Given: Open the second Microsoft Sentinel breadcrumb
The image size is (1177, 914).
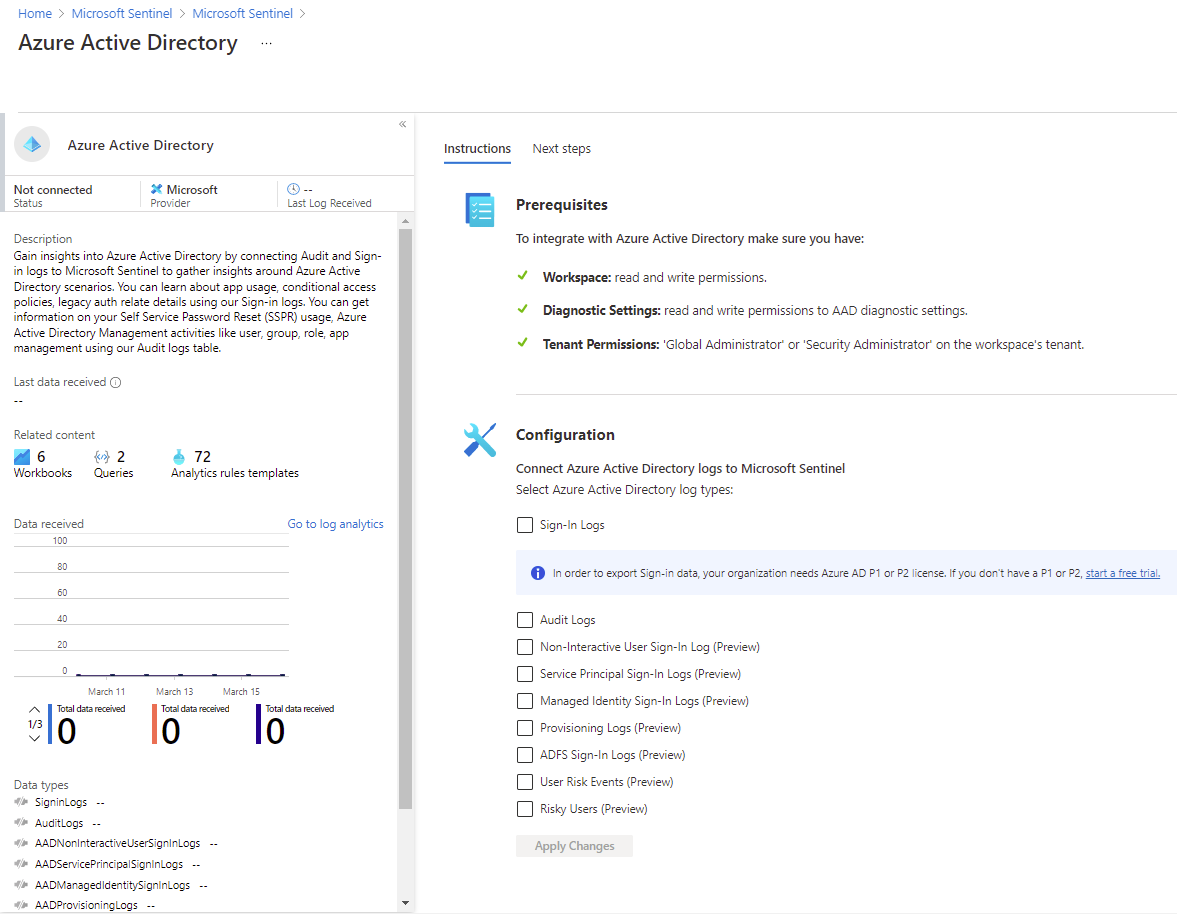Looking at the screenshot, I should coord(242,14).
